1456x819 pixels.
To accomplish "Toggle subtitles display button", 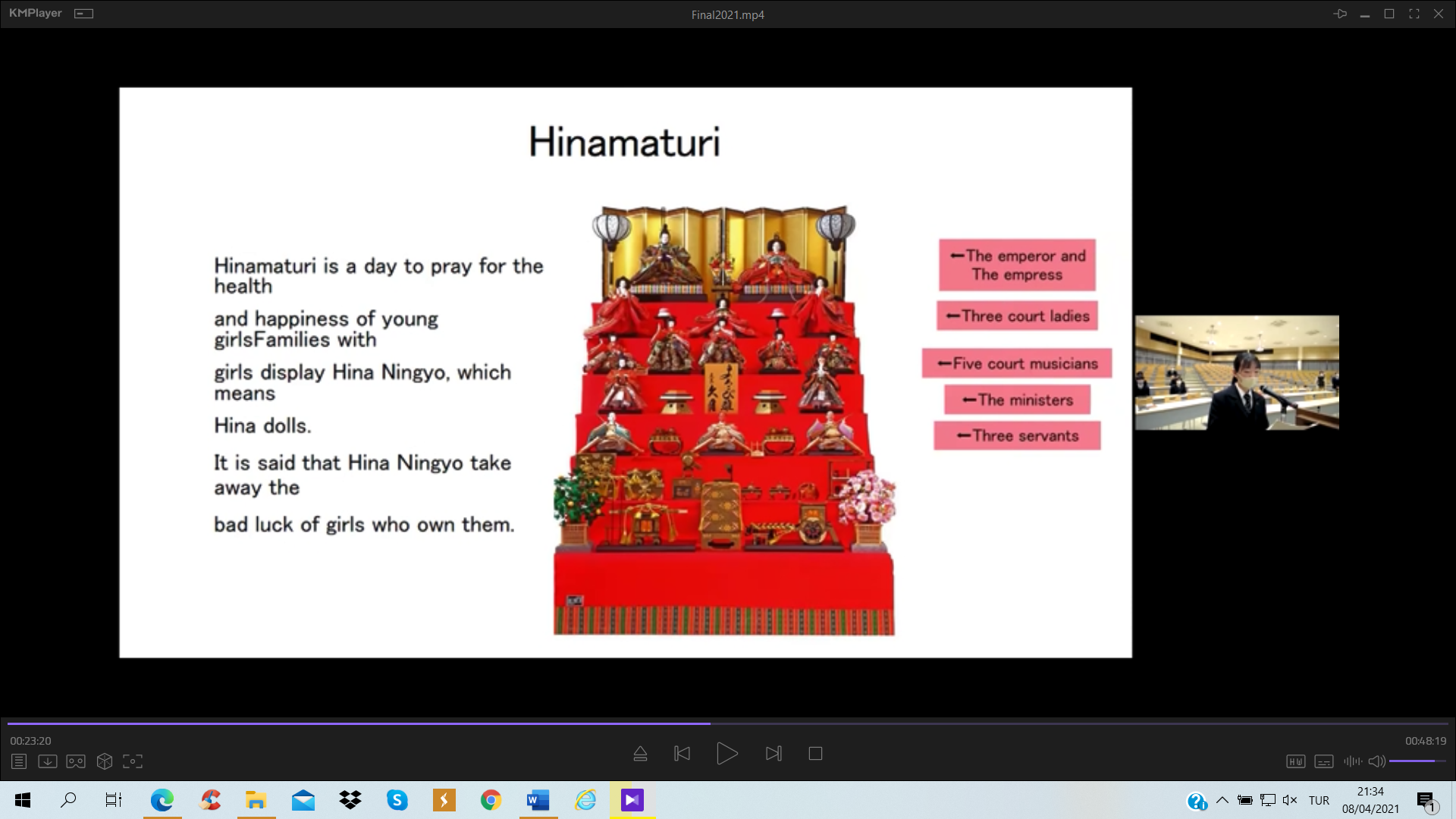I will [1324, 761].
